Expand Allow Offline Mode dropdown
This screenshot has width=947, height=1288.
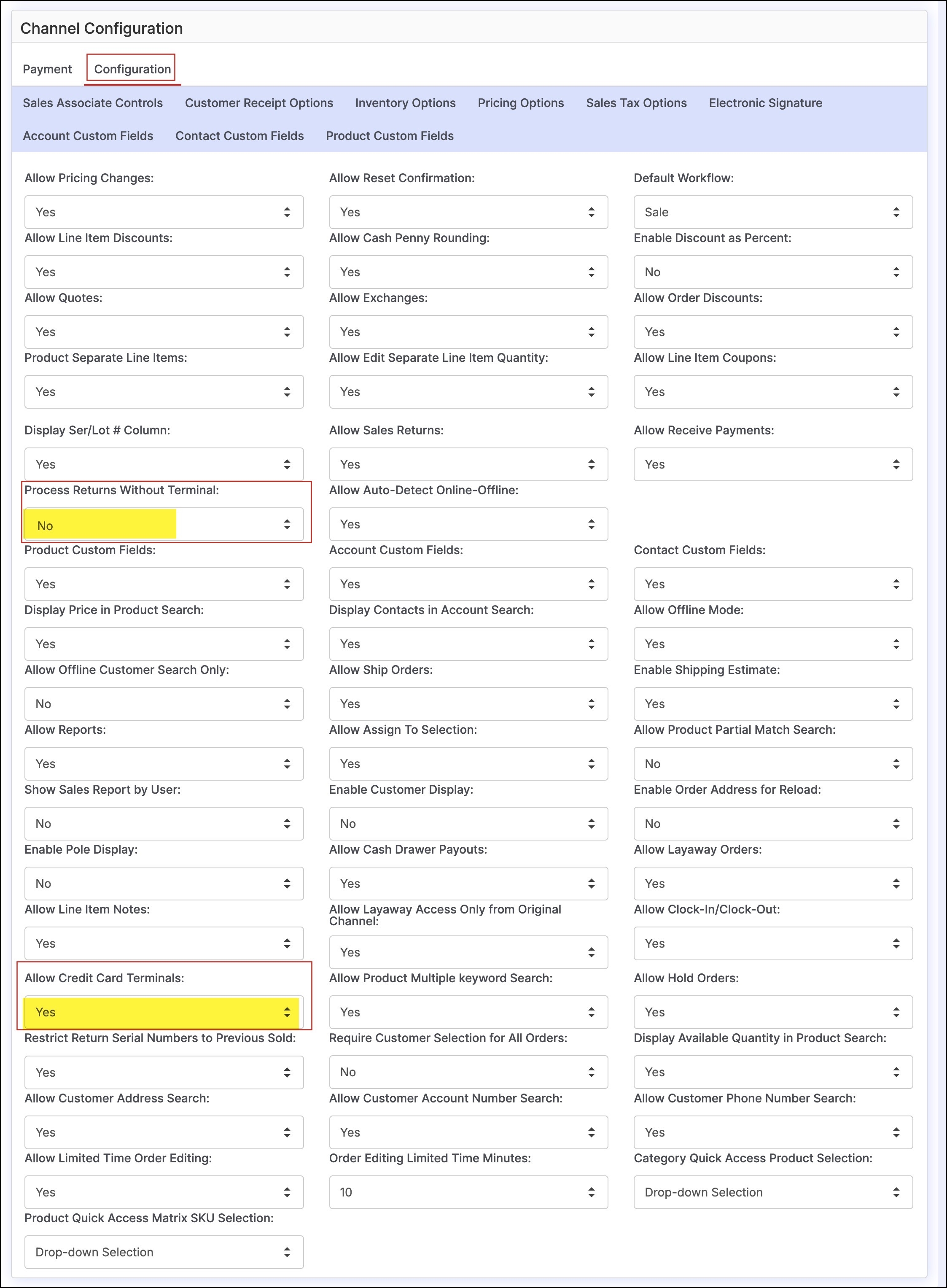(772, 644)
